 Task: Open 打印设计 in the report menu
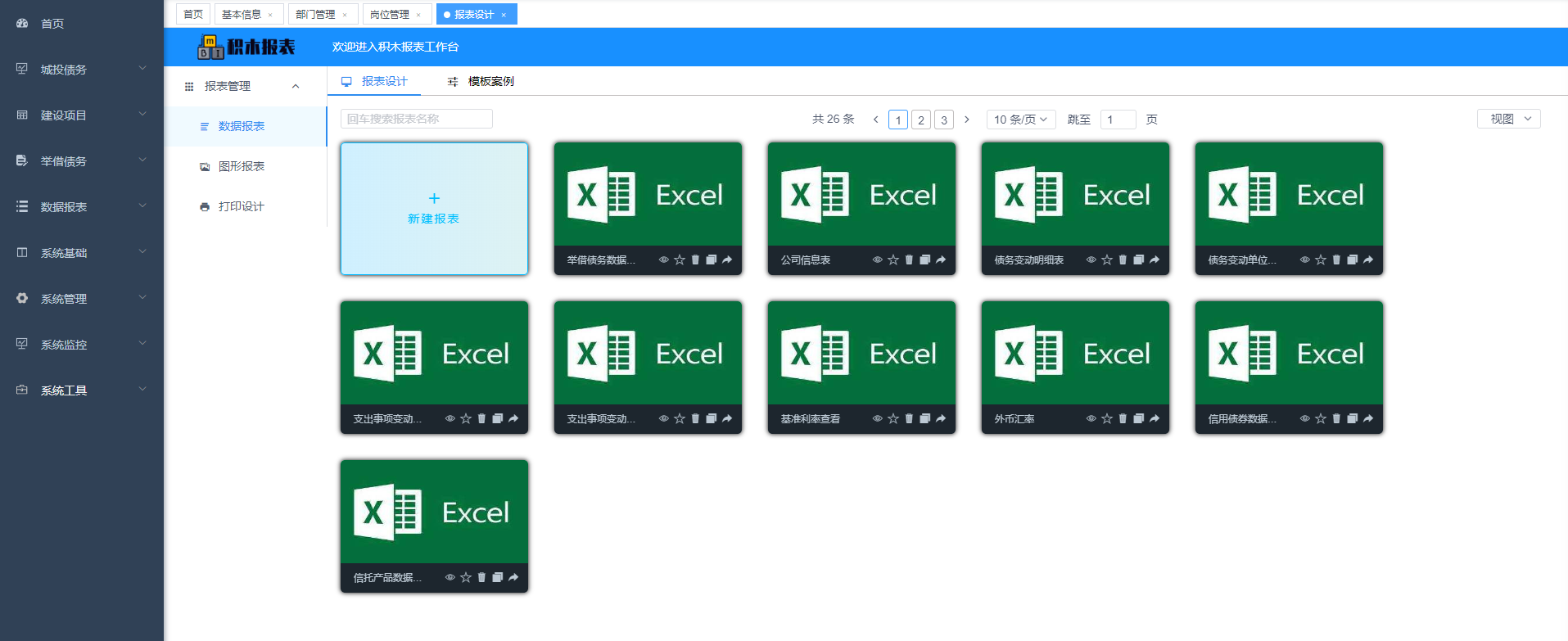pos(246,206)
